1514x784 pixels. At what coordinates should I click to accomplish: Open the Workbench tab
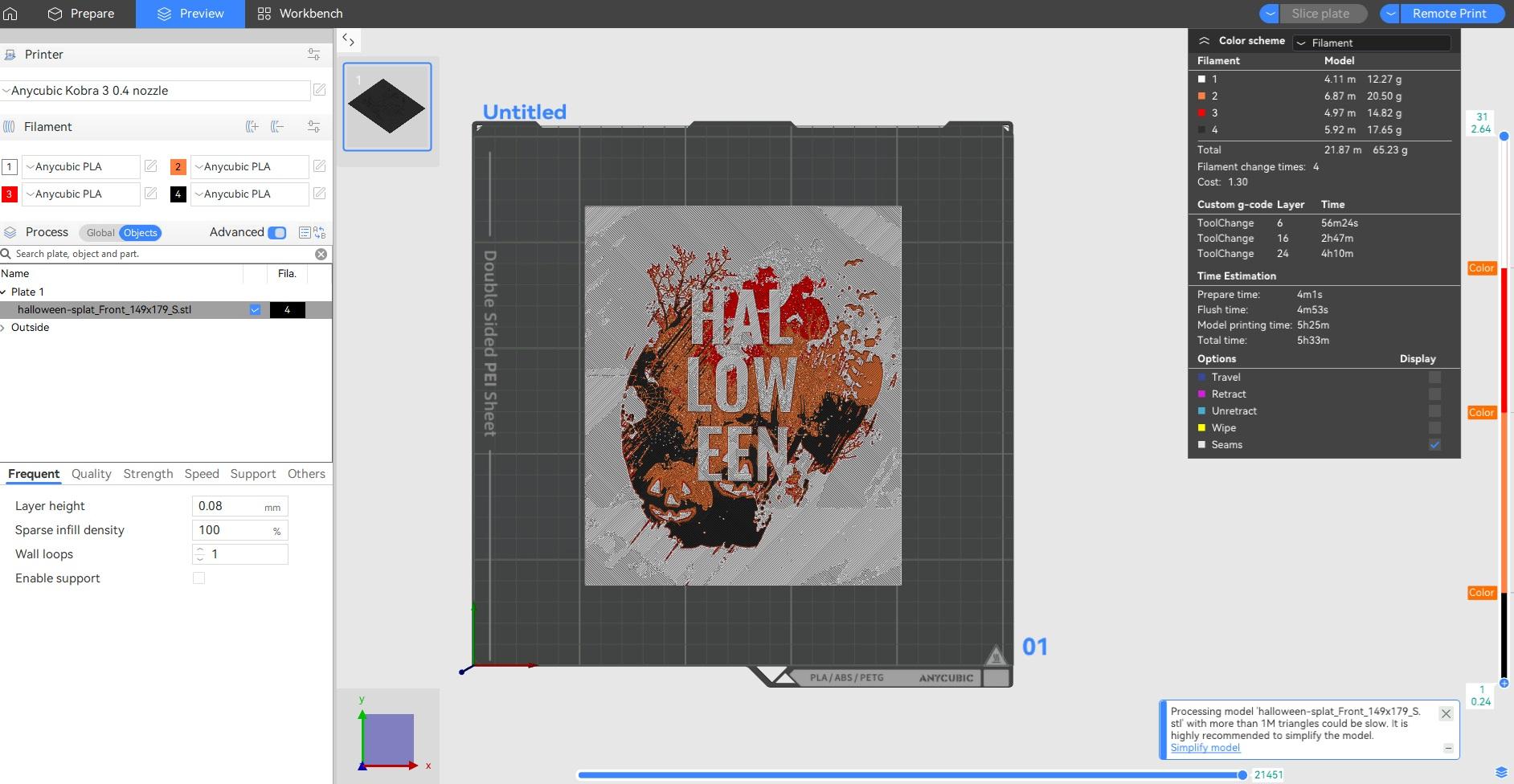(x=300, y=14)
